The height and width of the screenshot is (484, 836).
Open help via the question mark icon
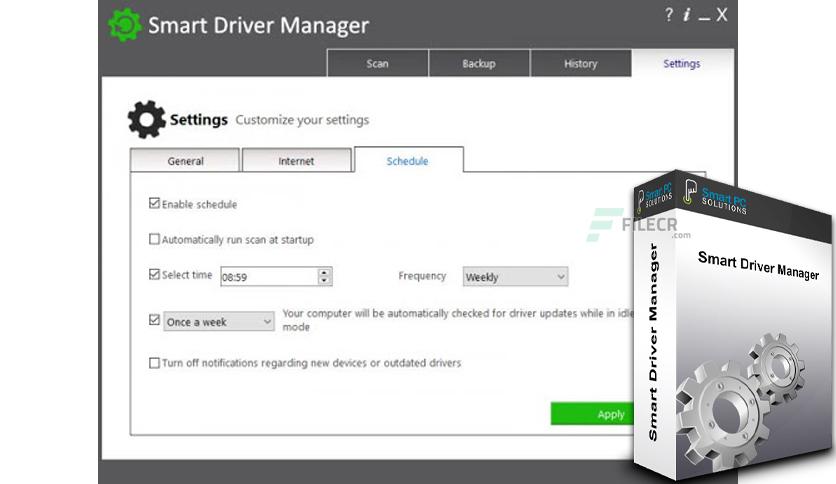coord(669,15)
